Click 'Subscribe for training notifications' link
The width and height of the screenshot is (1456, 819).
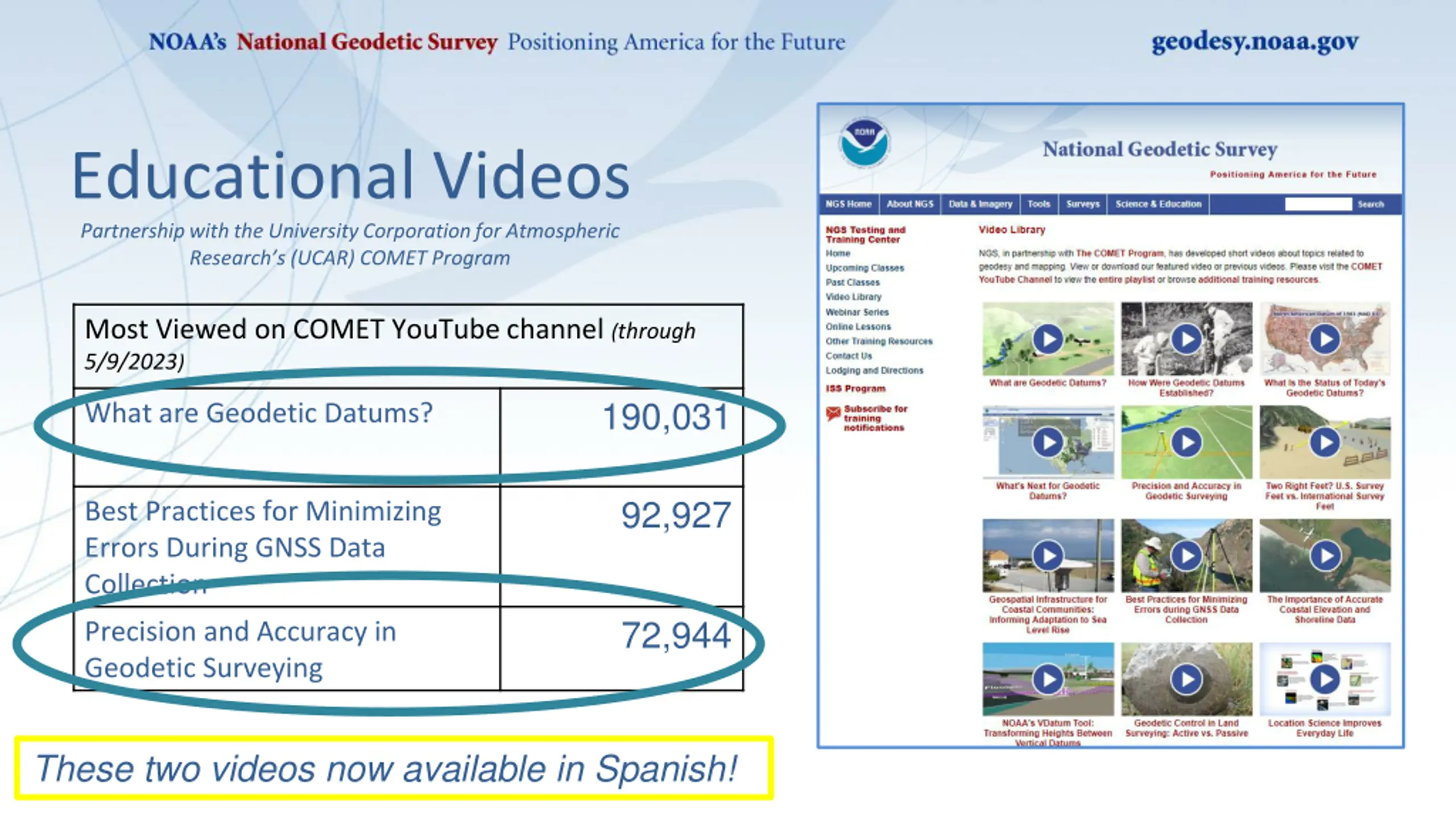tap(875, 418)
